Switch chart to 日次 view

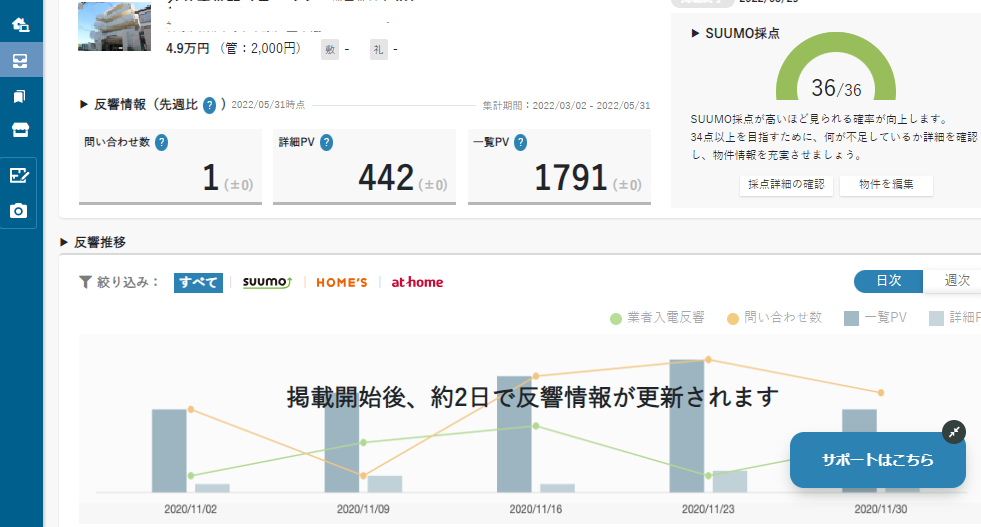(888, 281)
